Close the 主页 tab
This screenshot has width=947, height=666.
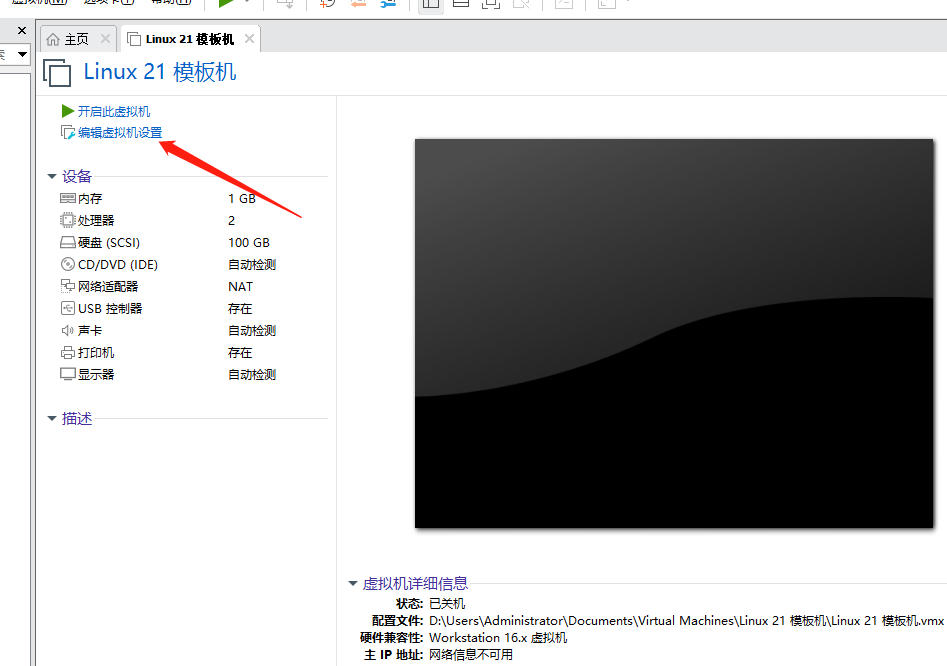tap(105, 39)
